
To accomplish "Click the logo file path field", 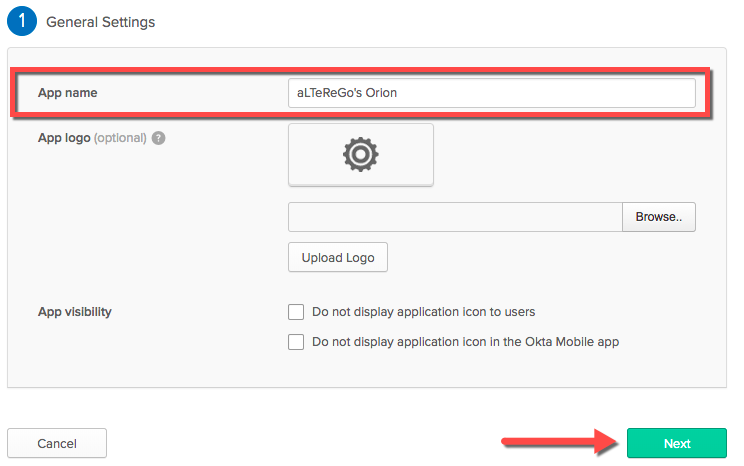I will coord(455,217).
